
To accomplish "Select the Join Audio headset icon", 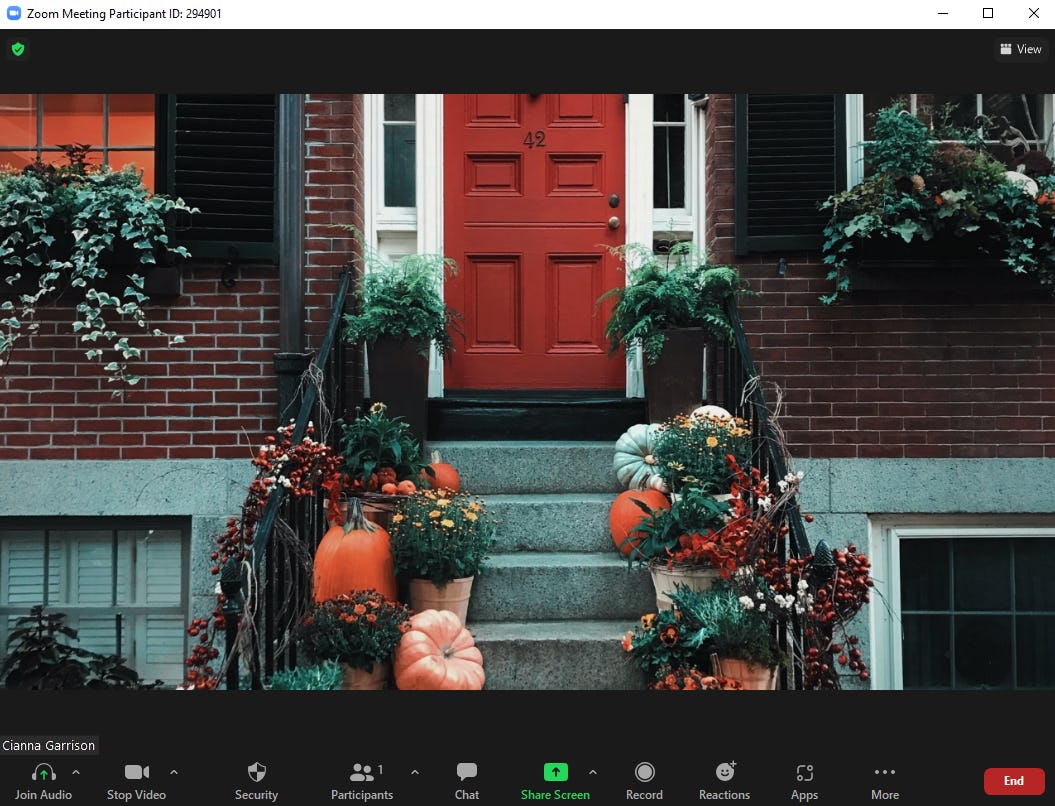I will pos(42,772).
